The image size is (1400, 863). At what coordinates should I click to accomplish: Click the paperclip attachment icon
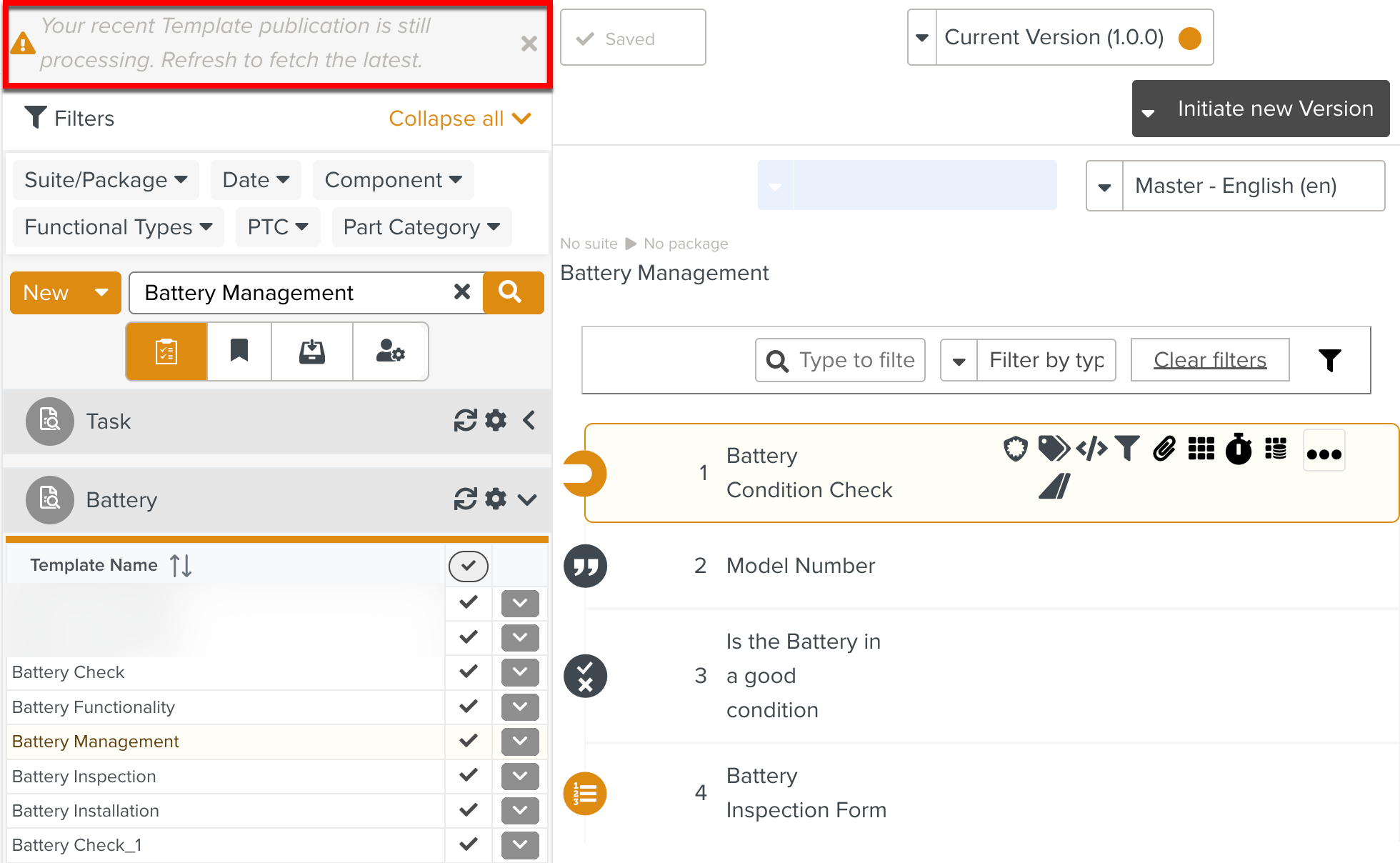1164,449
